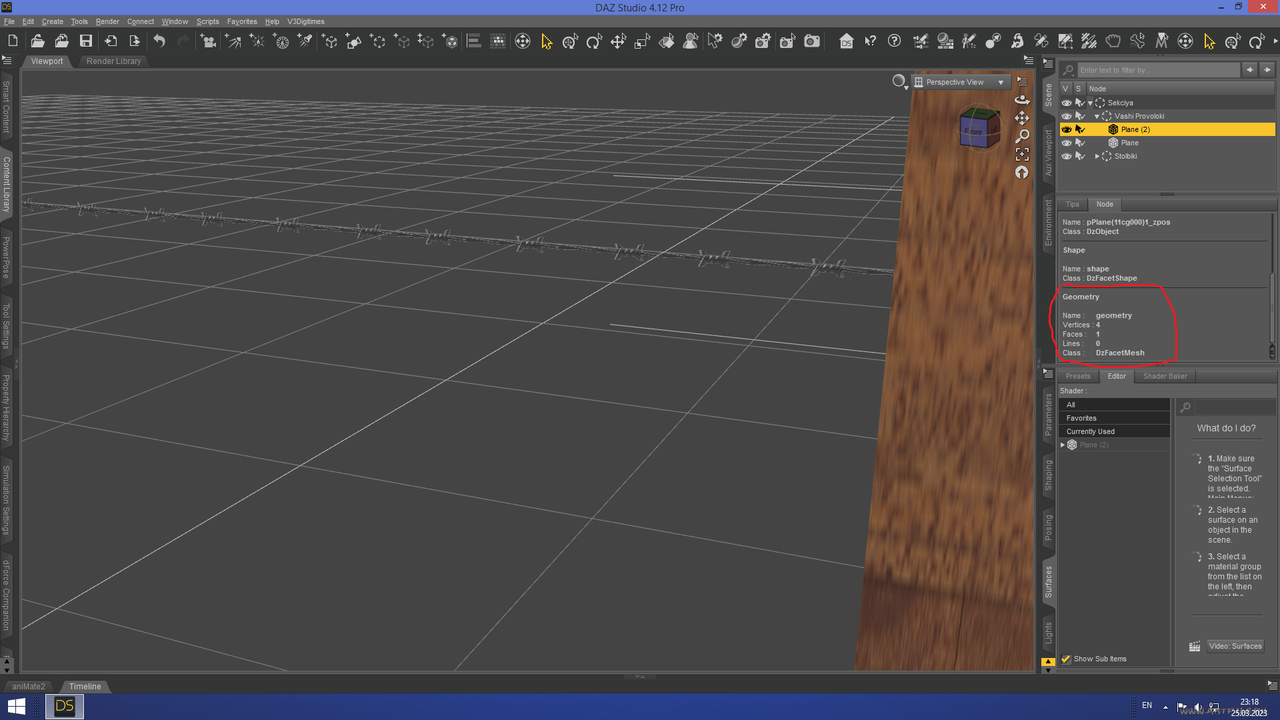Open help via question mark circle icon
The height and width of the screenshot is (720, 1280).
pyautogui.click(x=894, y=41)
